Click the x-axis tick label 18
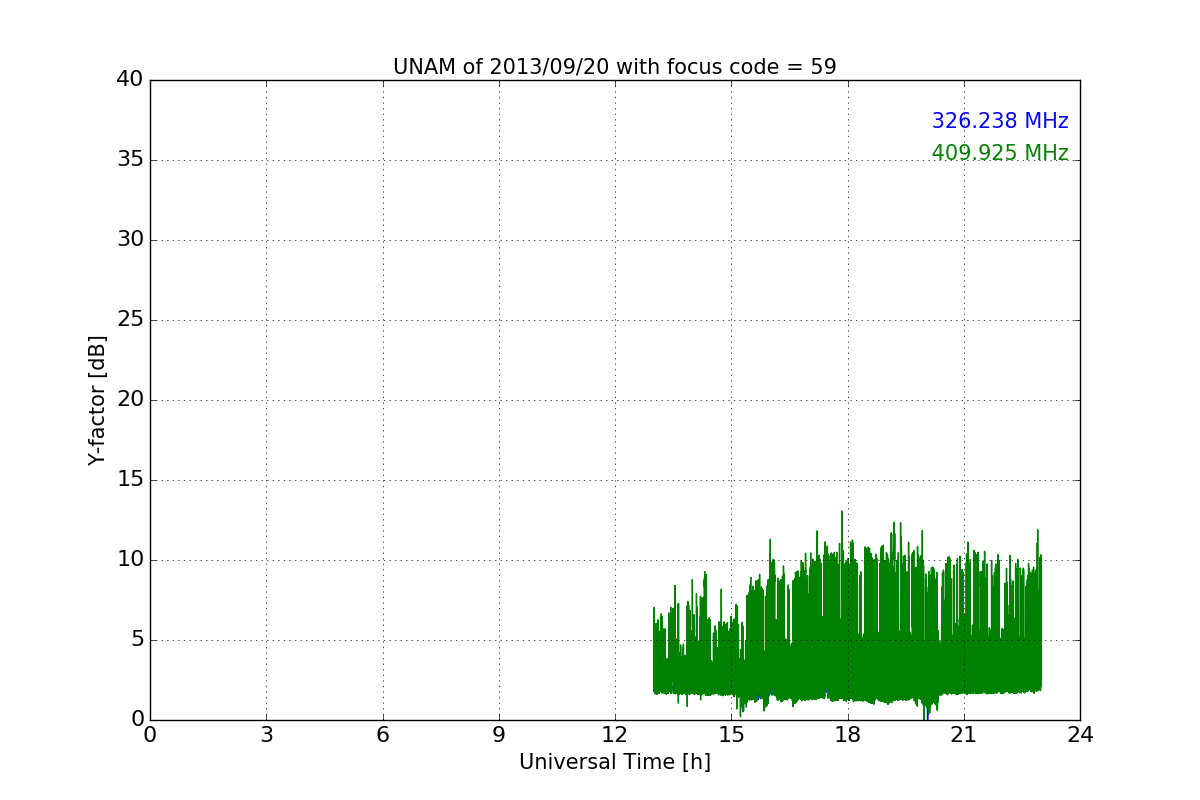Image resolution: width=1200 pixels, height=800 pixels. tap(847, 735)
